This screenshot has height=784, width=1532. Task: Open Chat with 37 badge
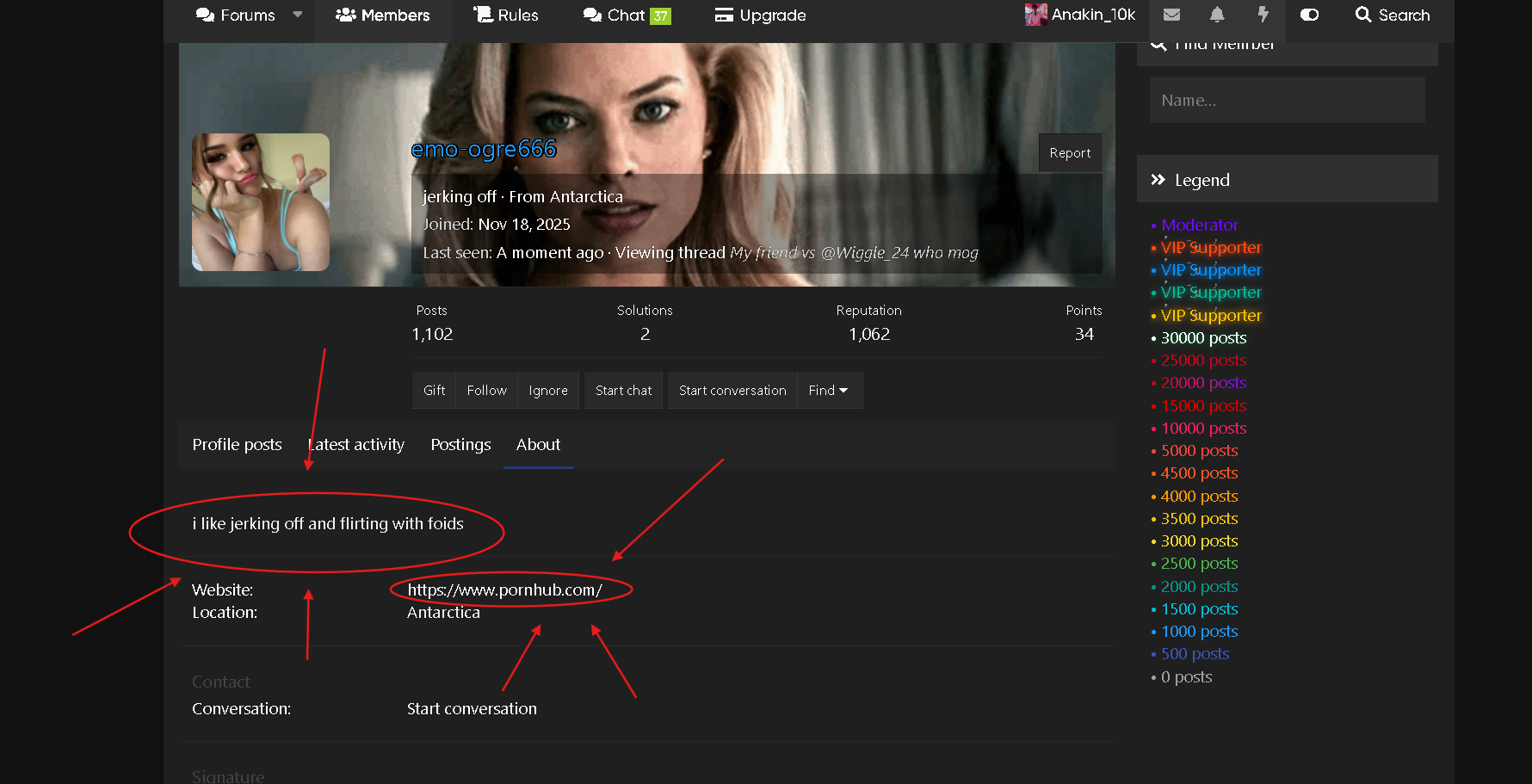tap(627, 15)
